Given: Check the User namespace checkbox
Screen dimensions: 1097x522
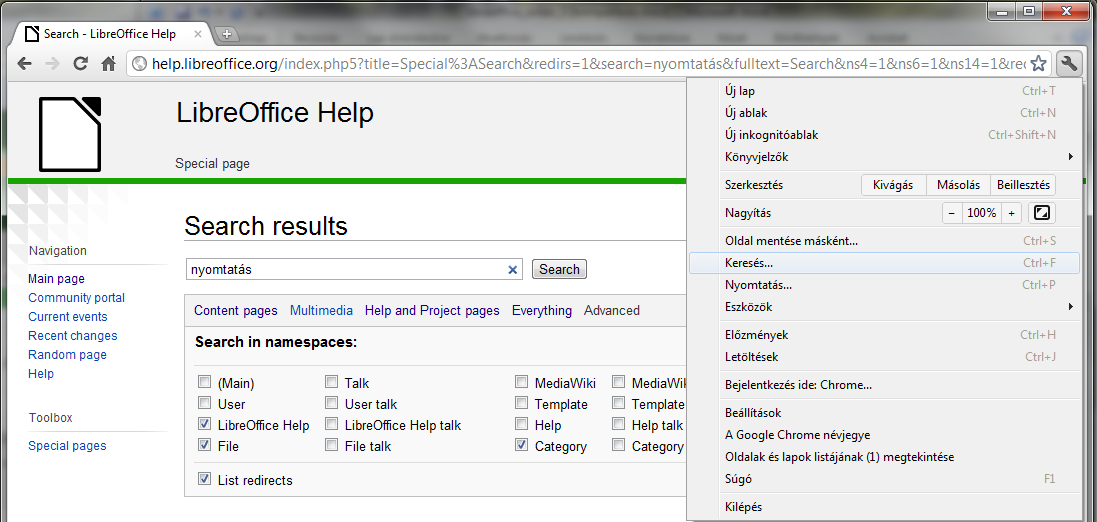Looking at the screenshot, I should [x=204, y=403].
